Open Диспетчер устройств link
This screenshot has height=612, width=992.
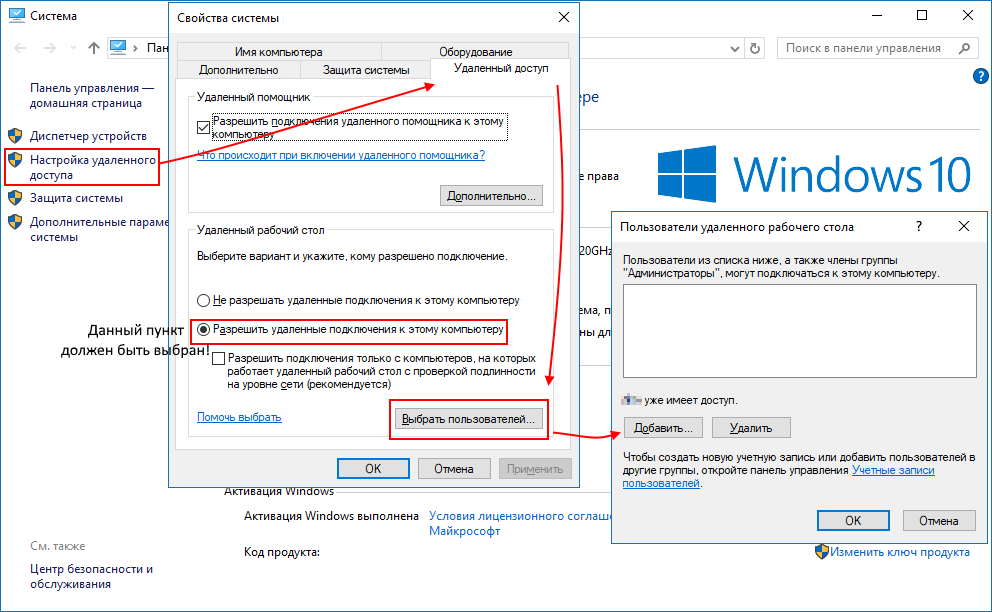(x=88, y=135)
